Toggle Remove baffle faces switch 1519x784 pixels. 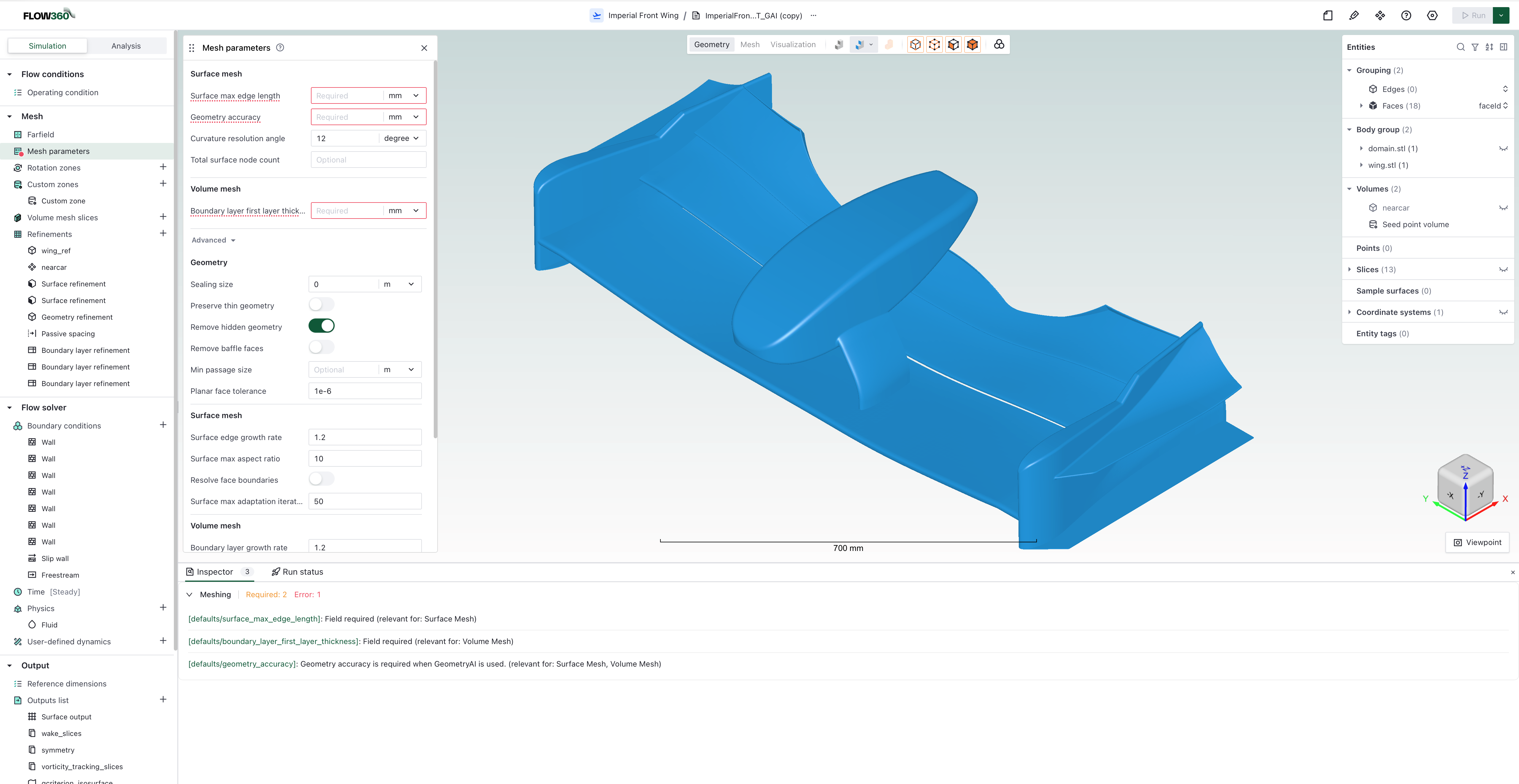321,347
